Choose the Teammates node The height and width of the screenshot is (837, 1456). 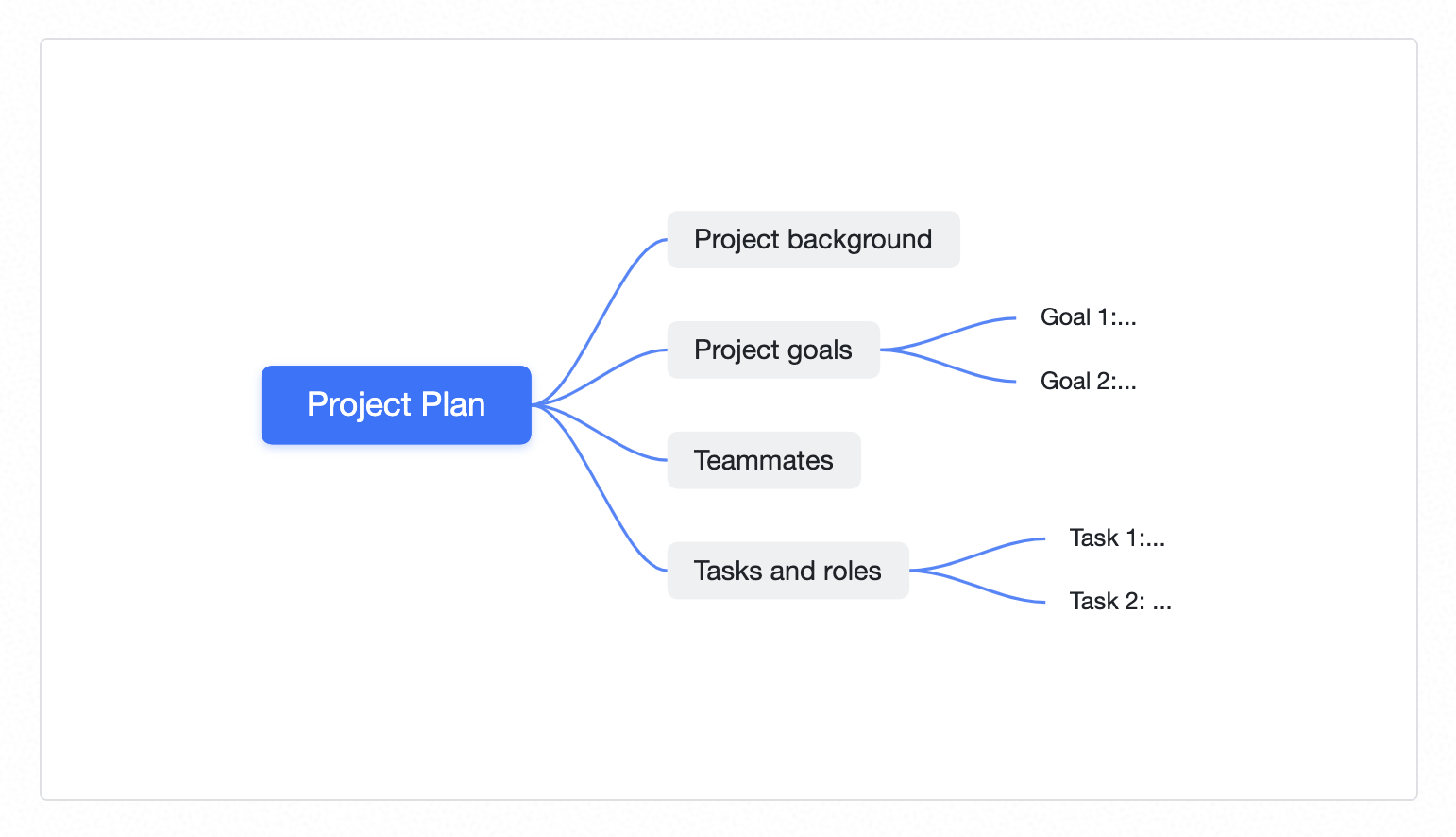(763, 460)
